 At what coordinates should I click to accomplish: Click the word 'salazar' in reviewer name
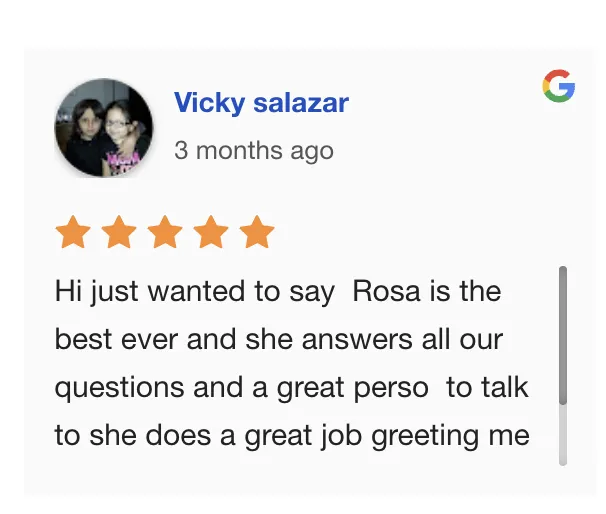click(x=301, y=103)
